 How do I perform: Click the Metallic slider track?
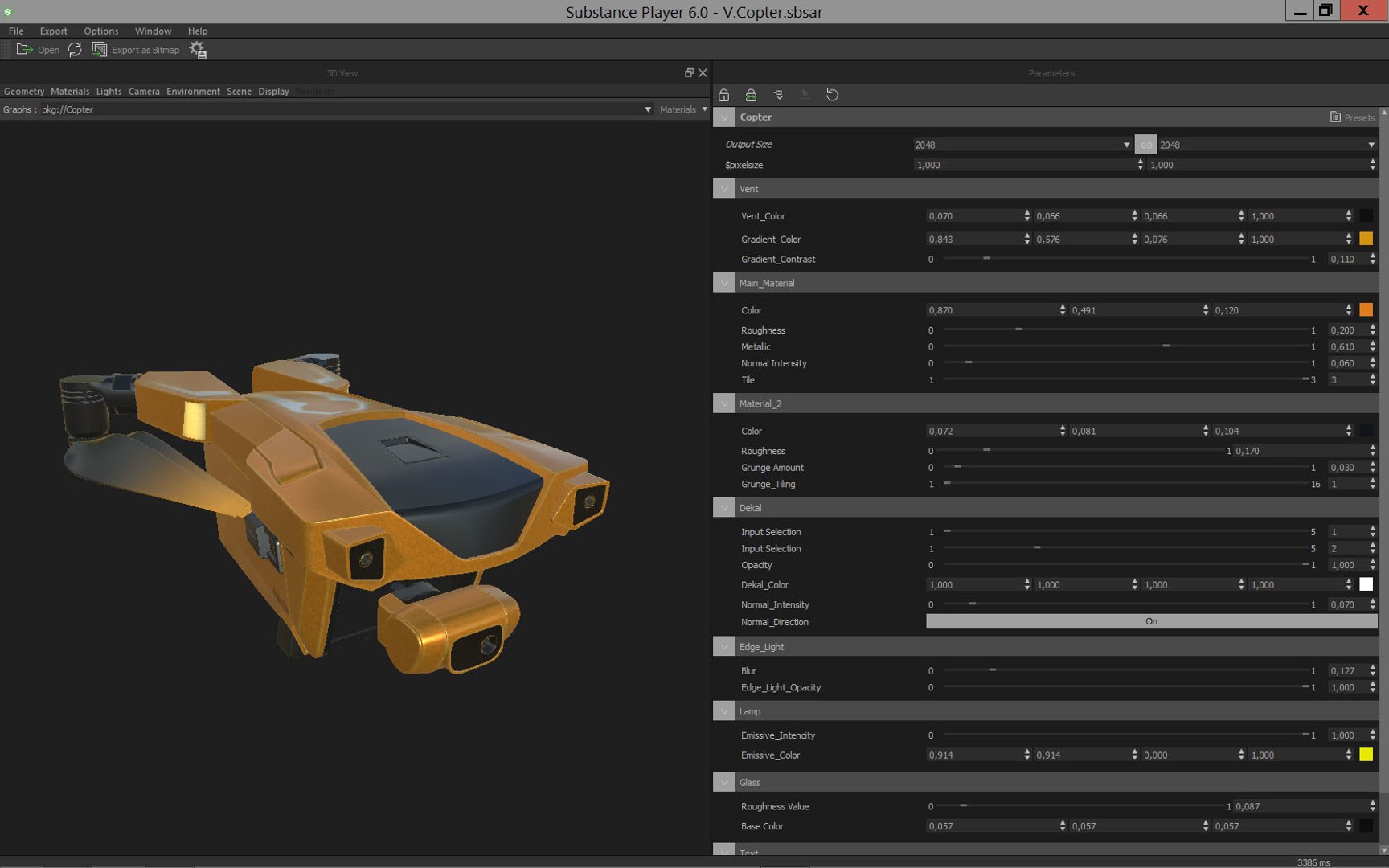1125,346
